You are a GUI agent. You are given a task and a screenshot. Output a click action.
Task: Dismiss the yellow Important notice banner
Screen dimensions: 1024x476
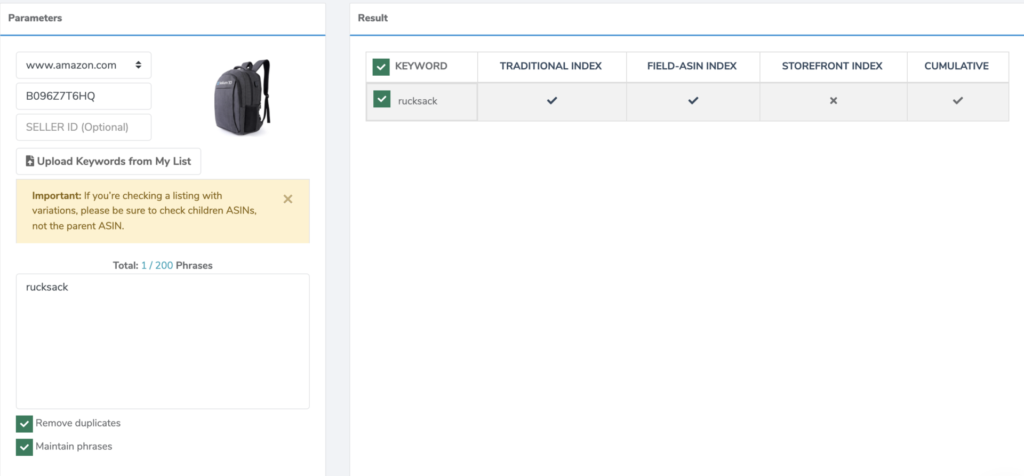pos(288,199)
